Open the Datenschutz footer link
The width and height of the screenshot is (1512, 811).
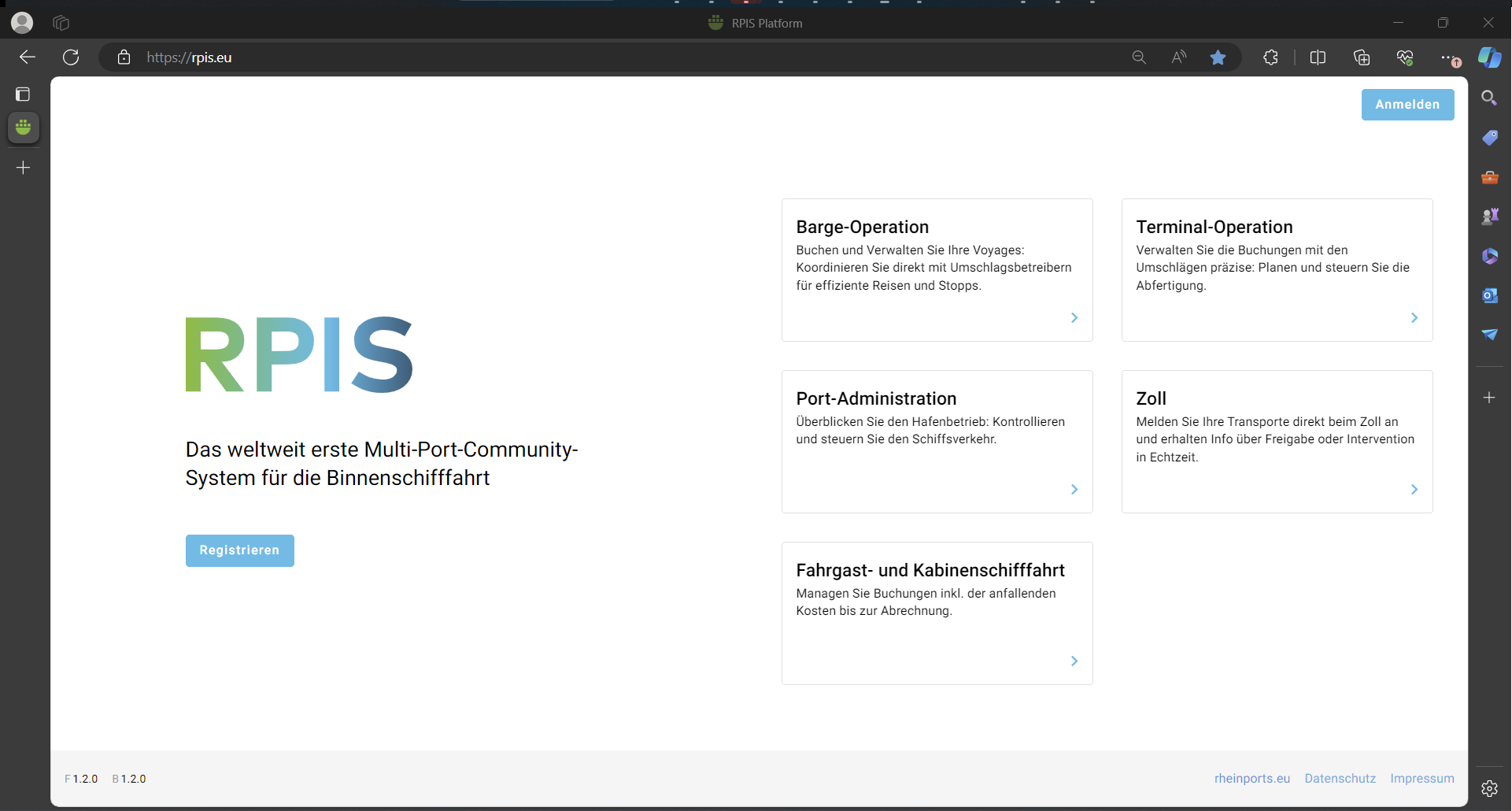[x=1340, y=779]
